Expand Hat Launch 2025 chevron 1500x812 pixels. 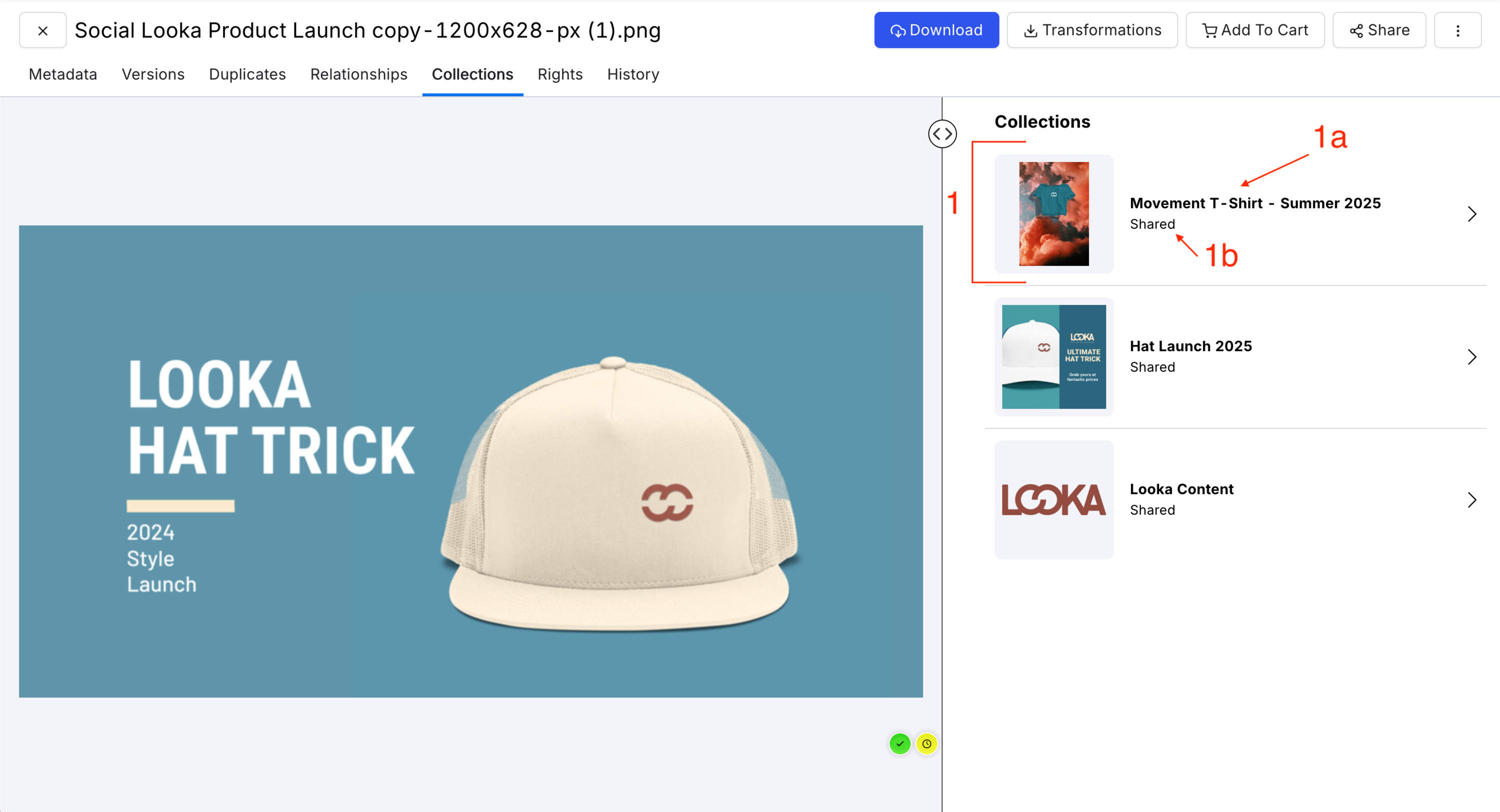[x=1471, y=357]
